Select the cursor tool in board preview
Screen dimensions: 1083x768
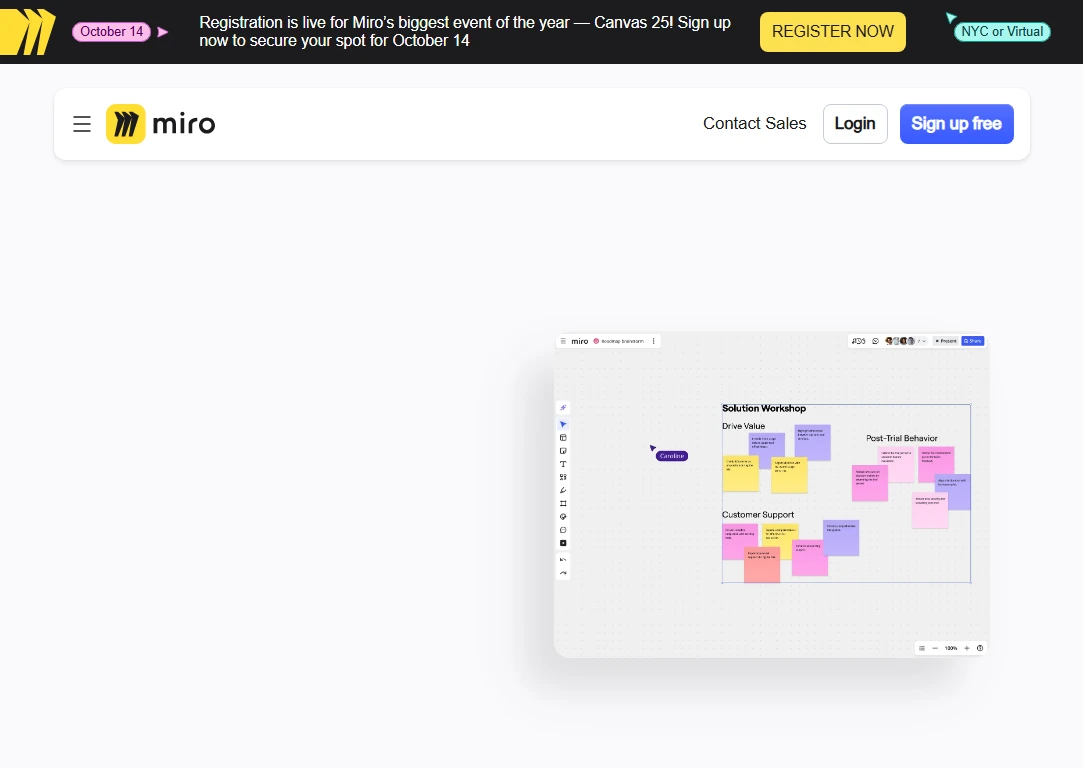coord(563,424)
